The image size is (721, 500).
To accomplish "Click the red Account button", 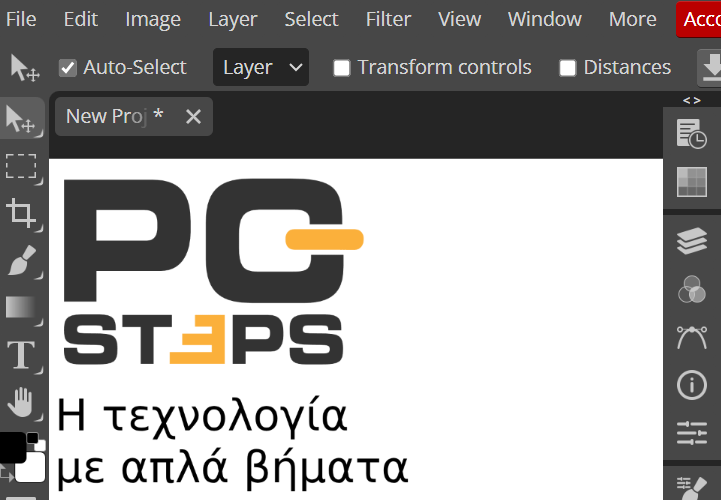I will coord(700,19).
